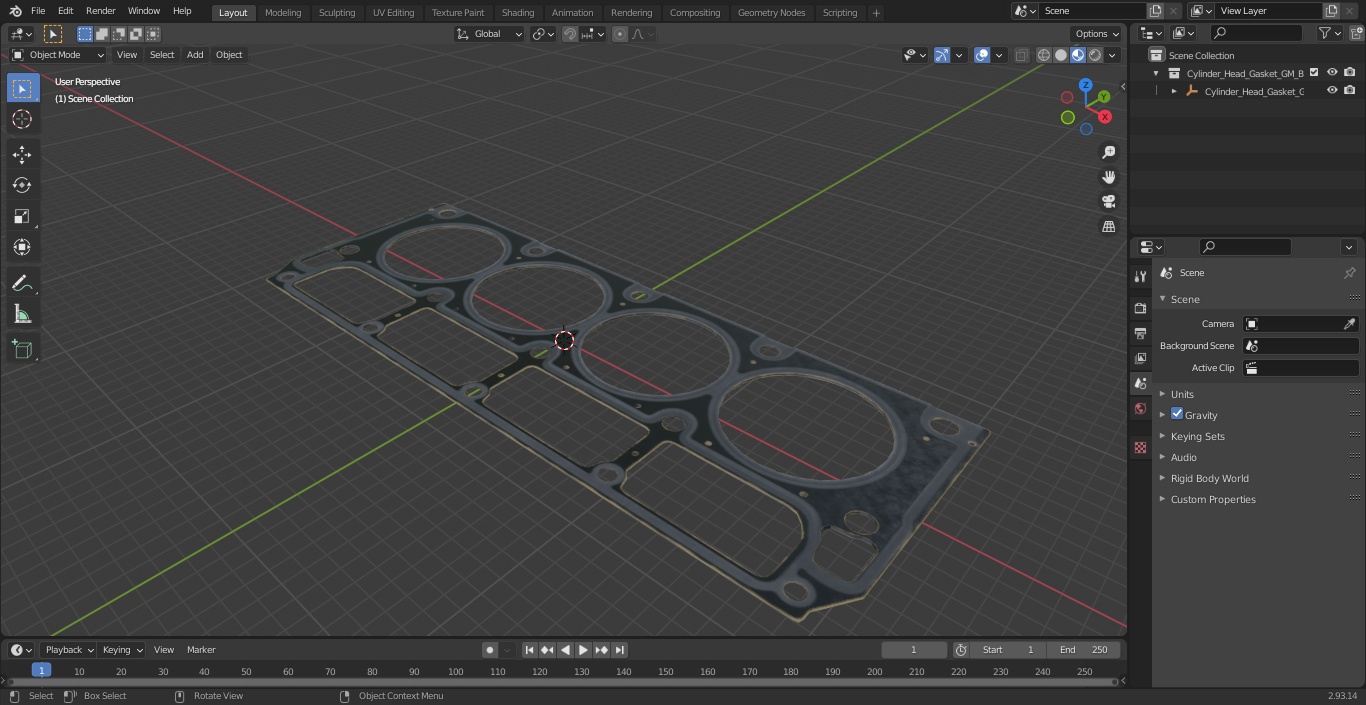The image size is (1366, 705).
Task: Toggle the Gravity checkbox
Action: click(x=1177, y=414)
